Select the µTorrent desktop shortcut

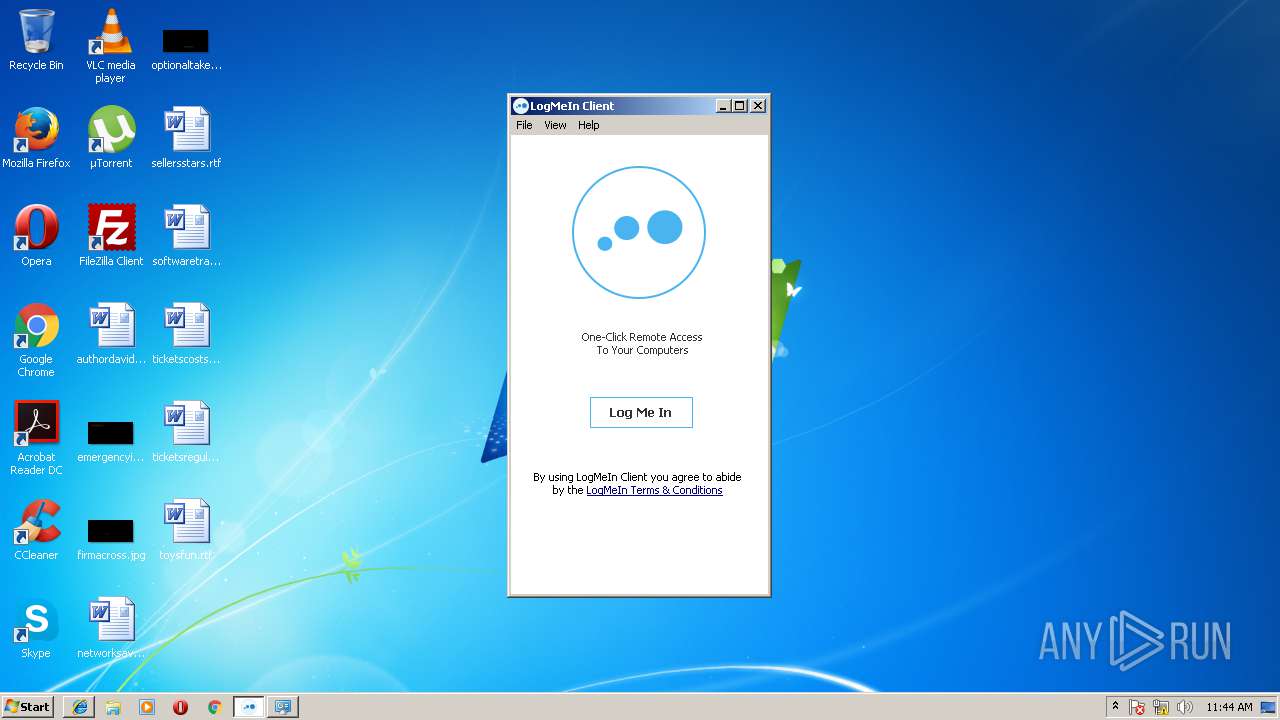click(111, 138)
